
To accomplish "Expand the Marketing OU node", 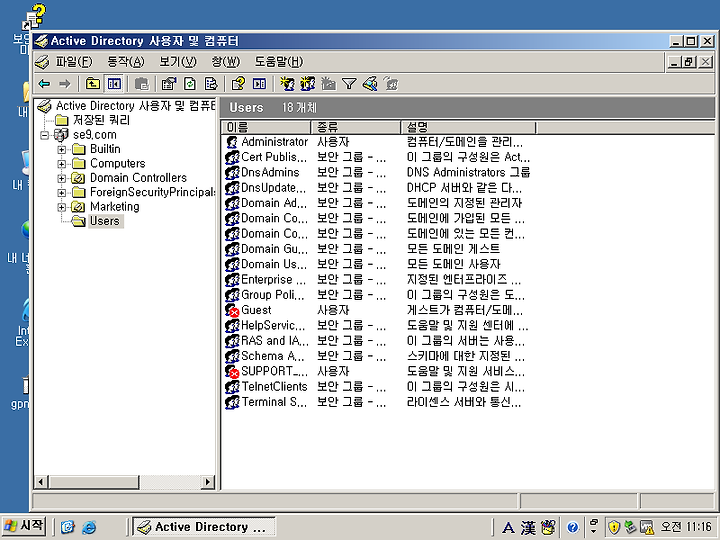I will (61, 207).
